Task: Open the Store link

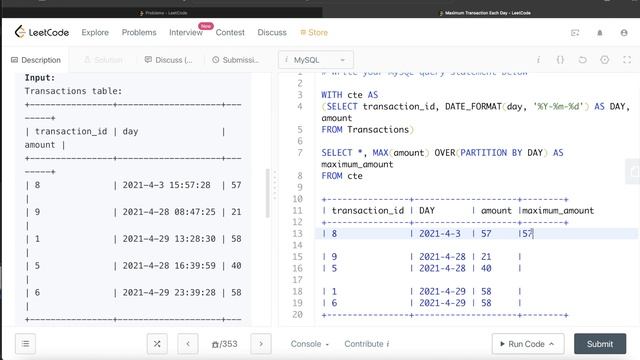Action: [314, 32]
